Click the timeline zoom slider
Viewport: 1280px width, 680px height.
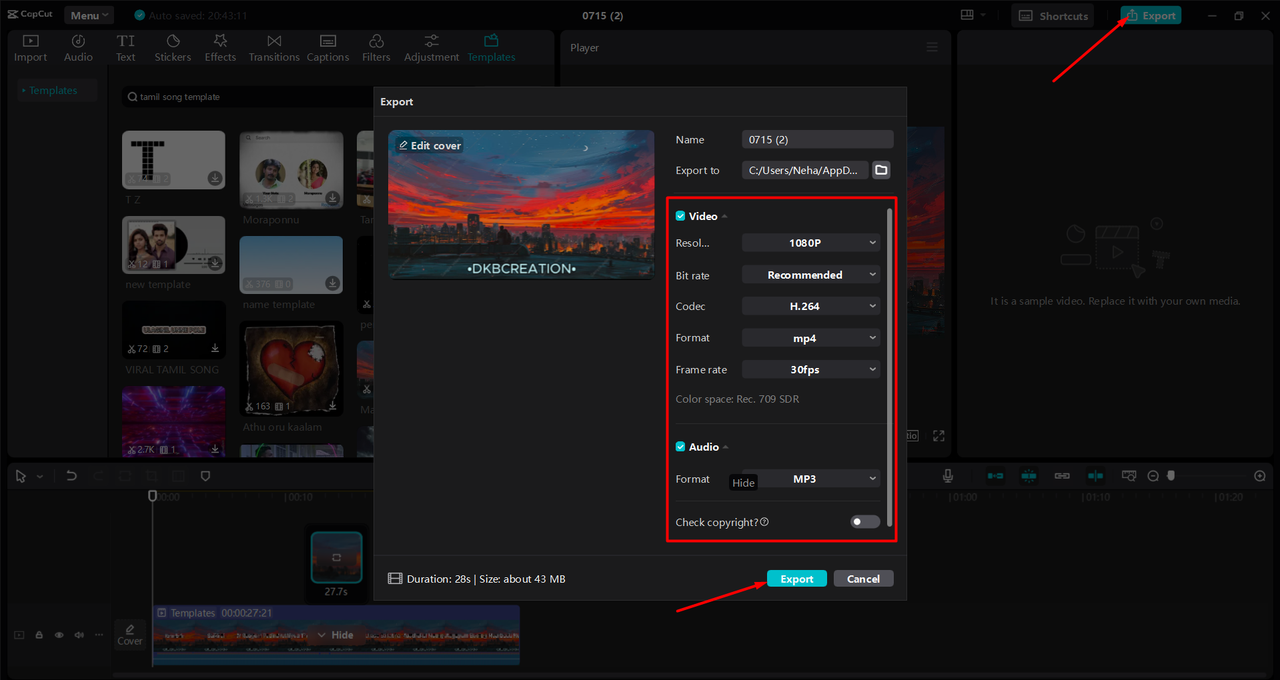click(x=1171, y=476)
